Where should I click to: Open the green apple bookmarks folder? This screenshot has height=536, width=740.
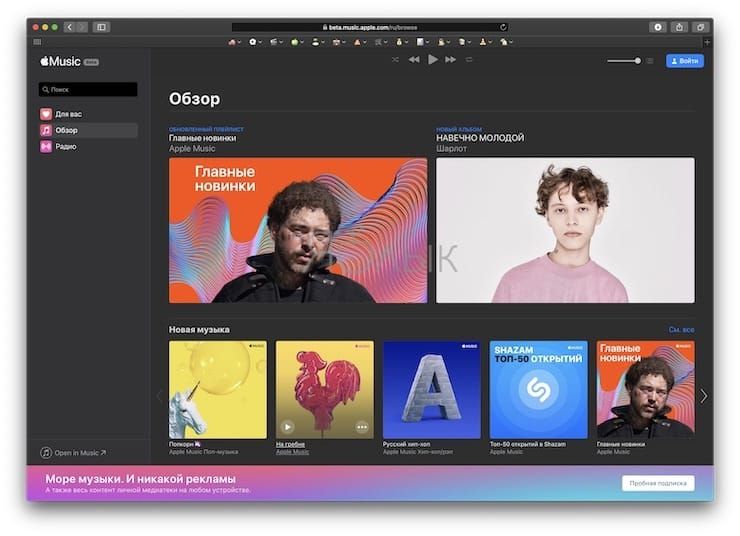(295, 42)
